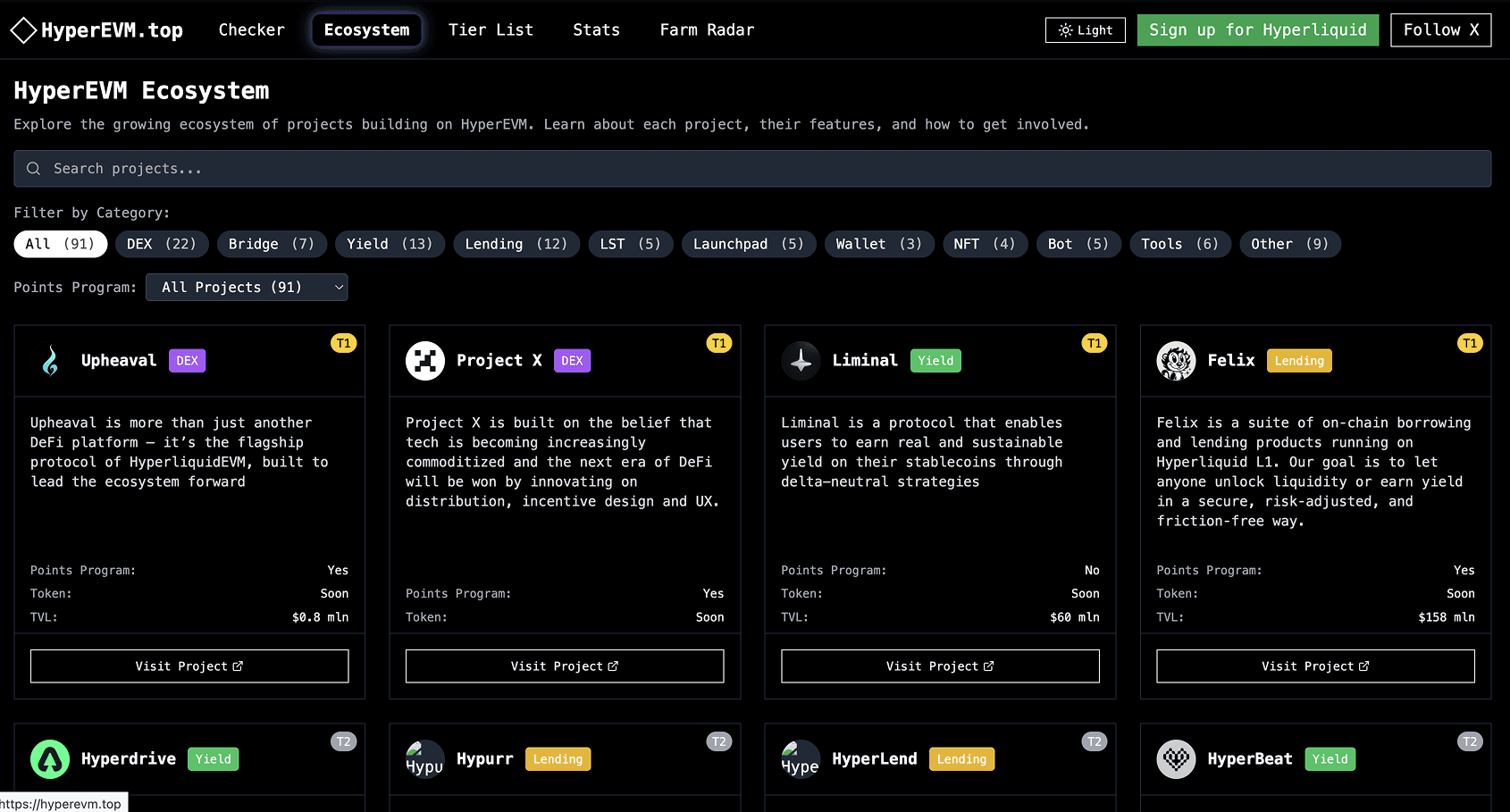
Task: Select the Lending category filter
Action: pos(516,243)
